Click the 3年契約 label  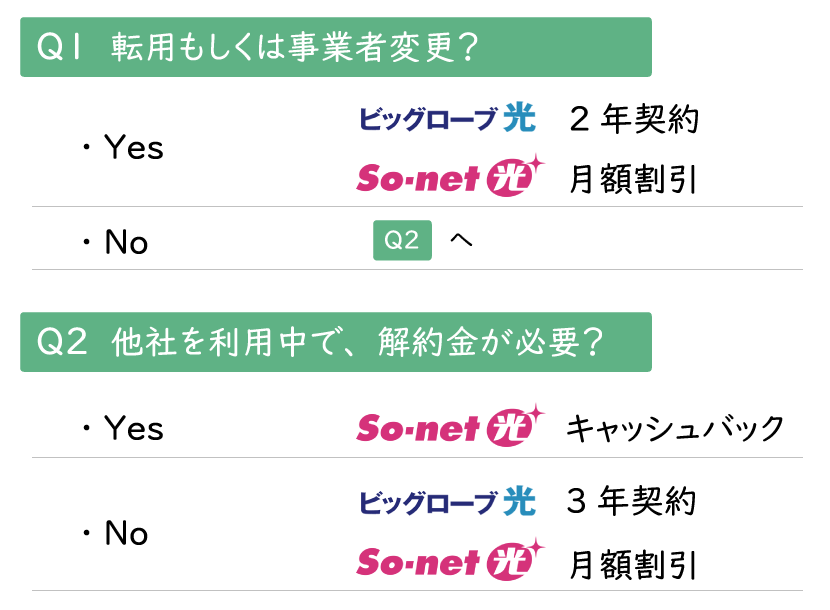pyautogui.click(x=631, y=500)
